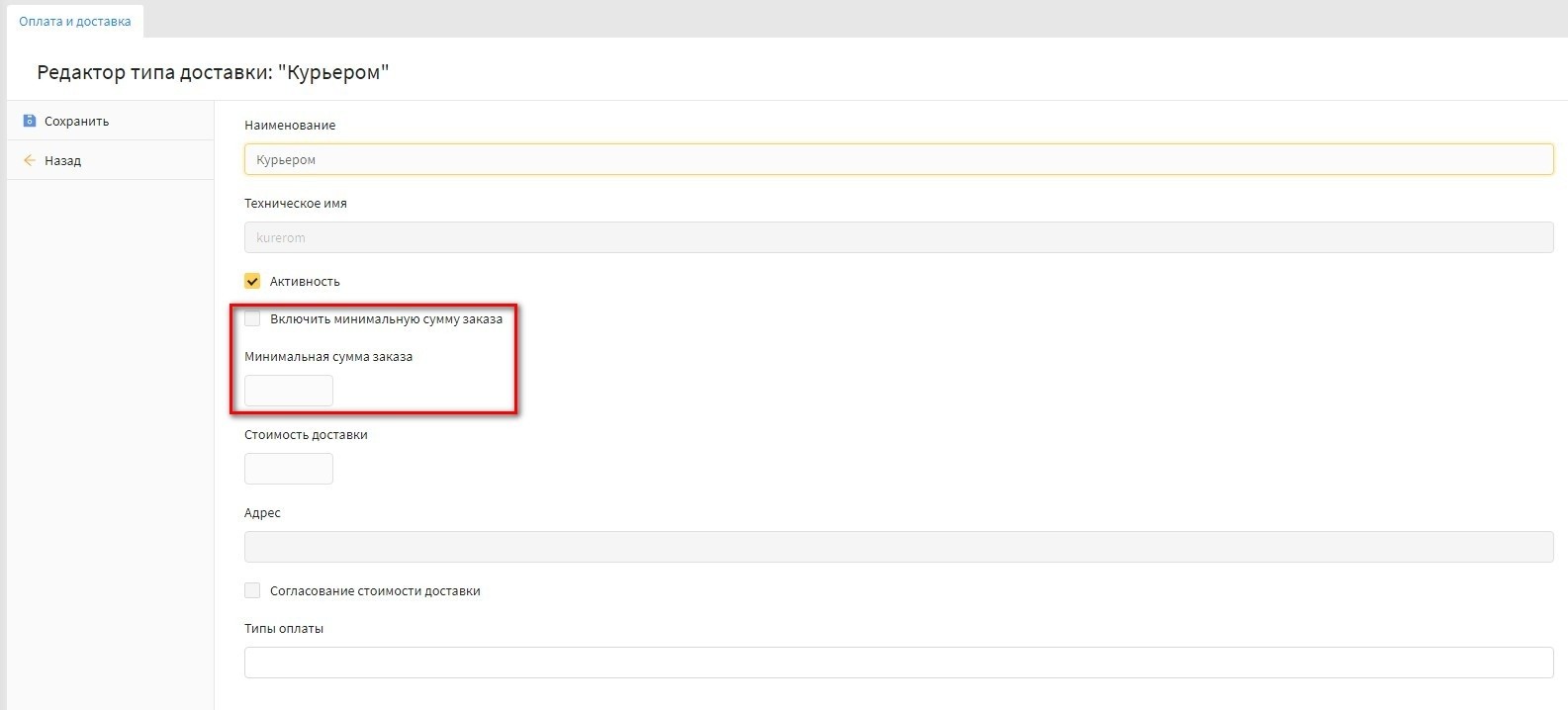This screenshot has width=1568, height=710.
Task: Click the Включить минимальную сумму заказа label text
Action: pyautogui.click(x=386, y=318)
